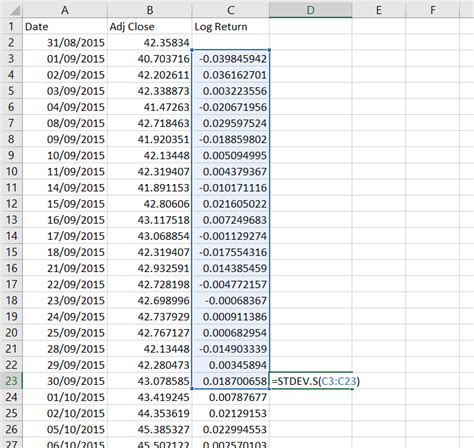The image size is (474, 448).
Task: Click cell with value 42.280473
Action: tap(150, 365)
